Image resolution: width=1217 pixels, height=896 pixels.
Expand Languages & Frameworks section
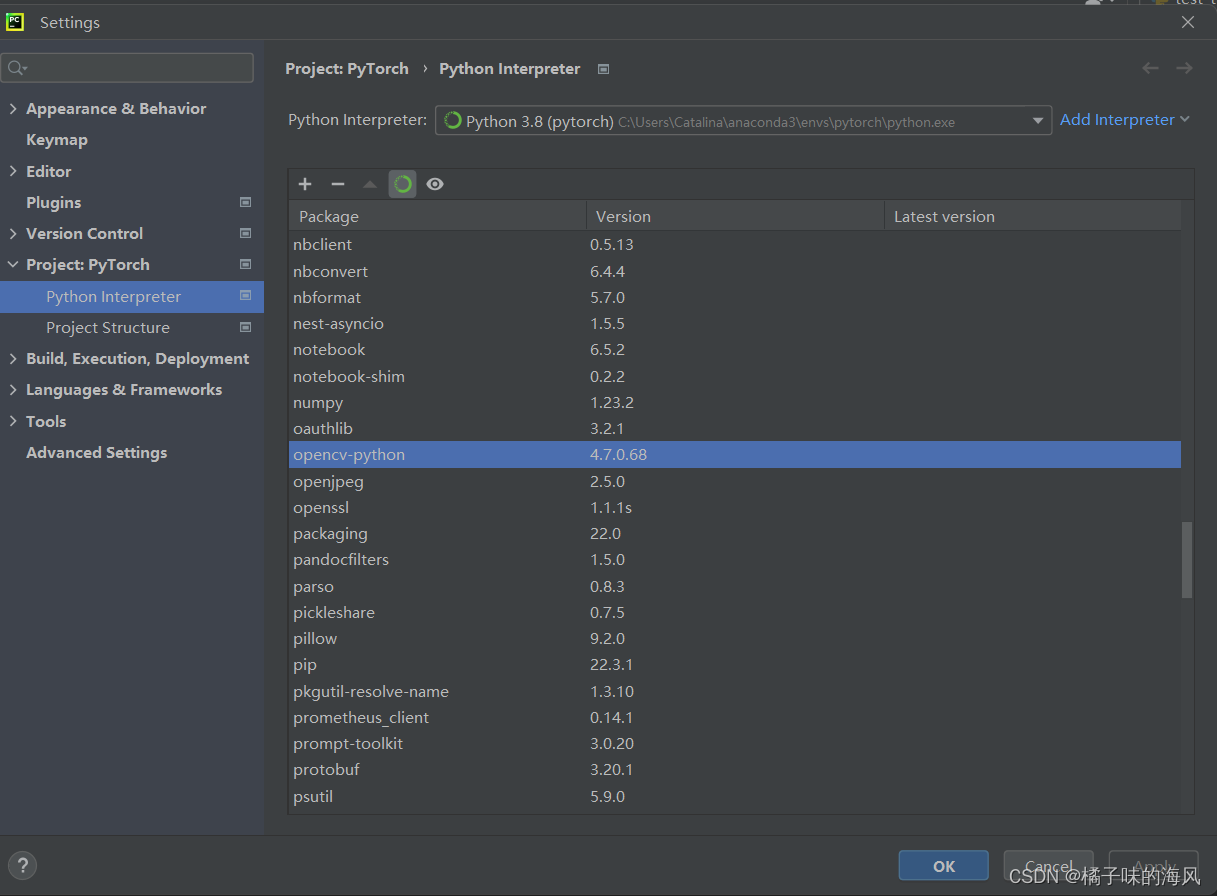click(x=13, y=390)
